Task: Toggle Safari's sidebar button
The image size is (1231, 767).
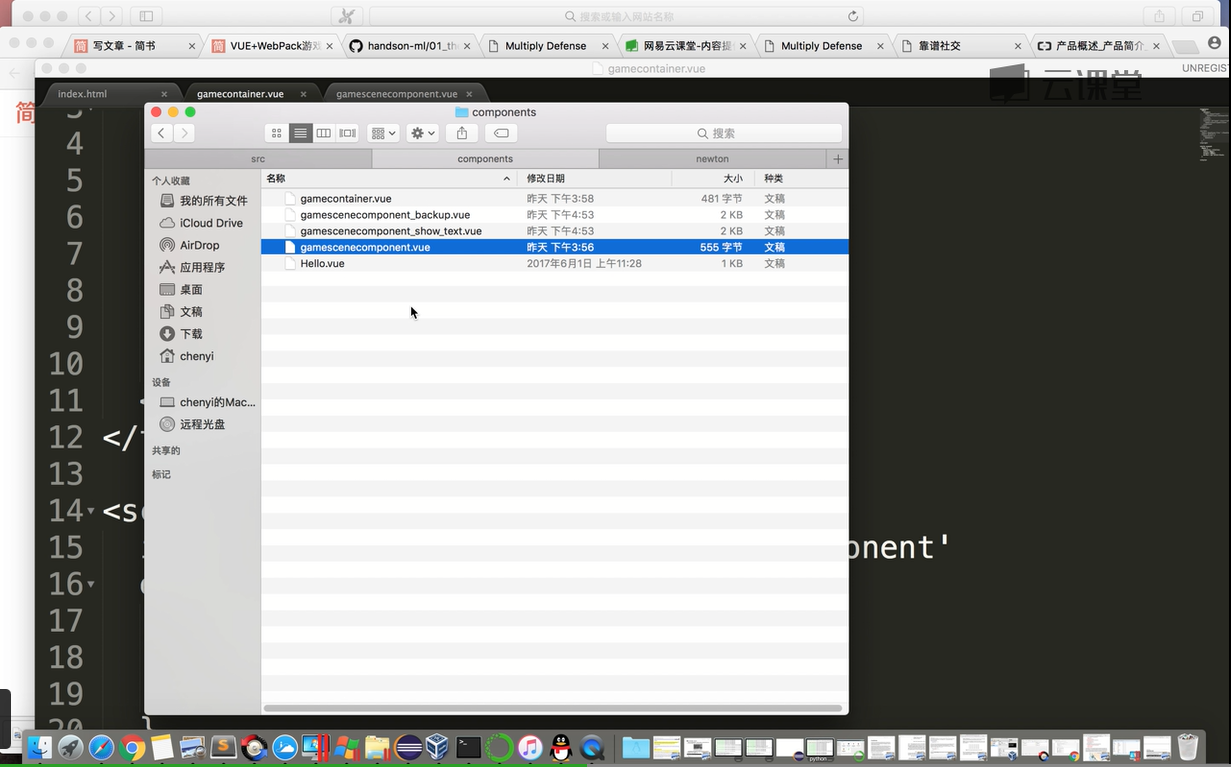Action: click(x=146, y=16)
